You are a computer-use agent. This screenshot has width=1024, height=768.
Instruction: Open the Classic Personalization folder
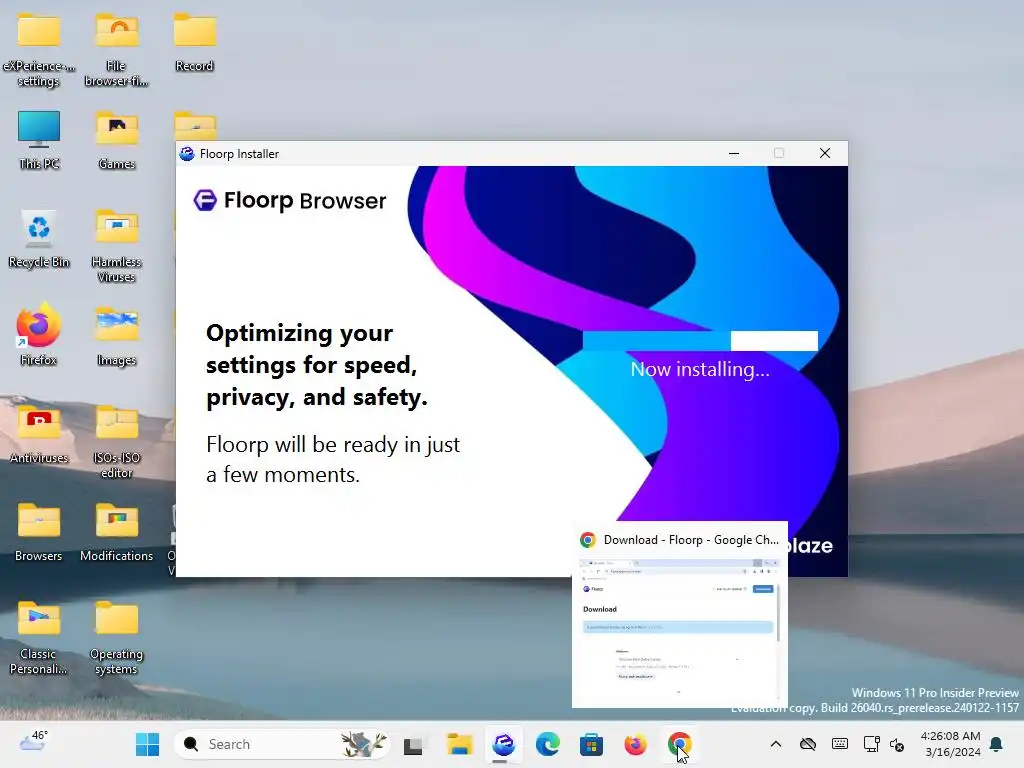coord(39,638)
